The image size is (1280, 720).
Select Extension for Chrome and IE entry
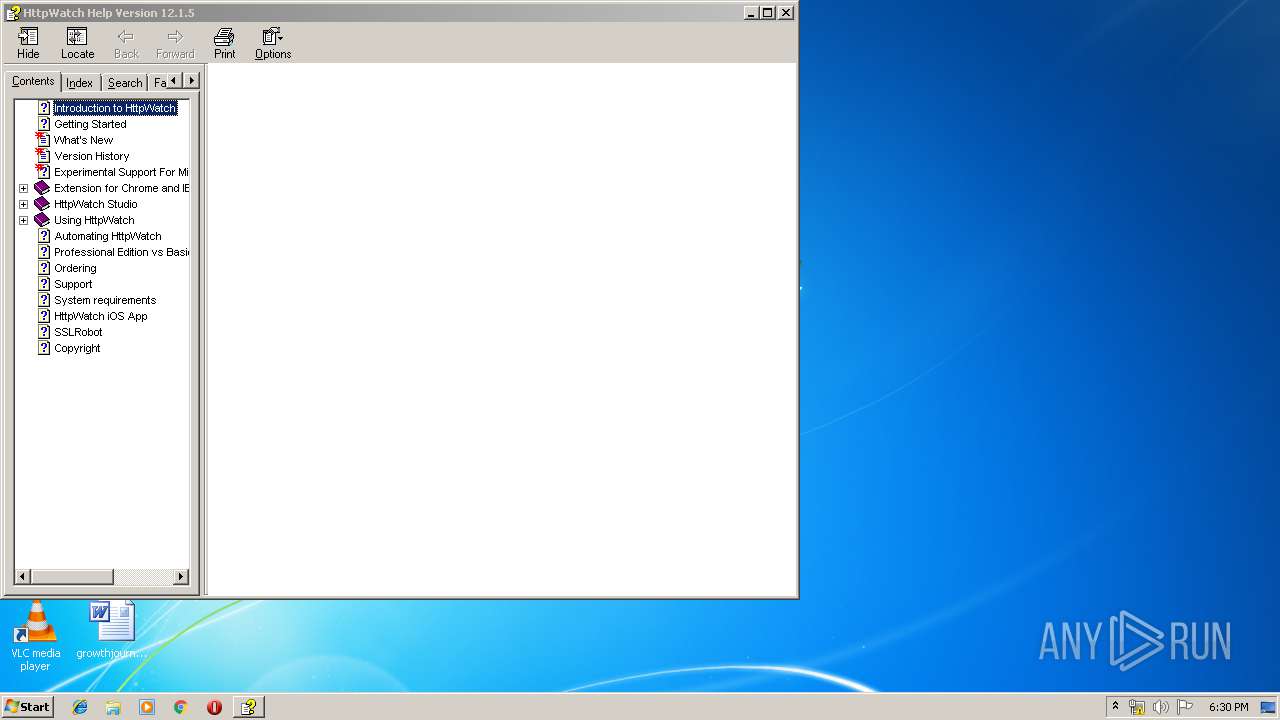click(121, 188)
